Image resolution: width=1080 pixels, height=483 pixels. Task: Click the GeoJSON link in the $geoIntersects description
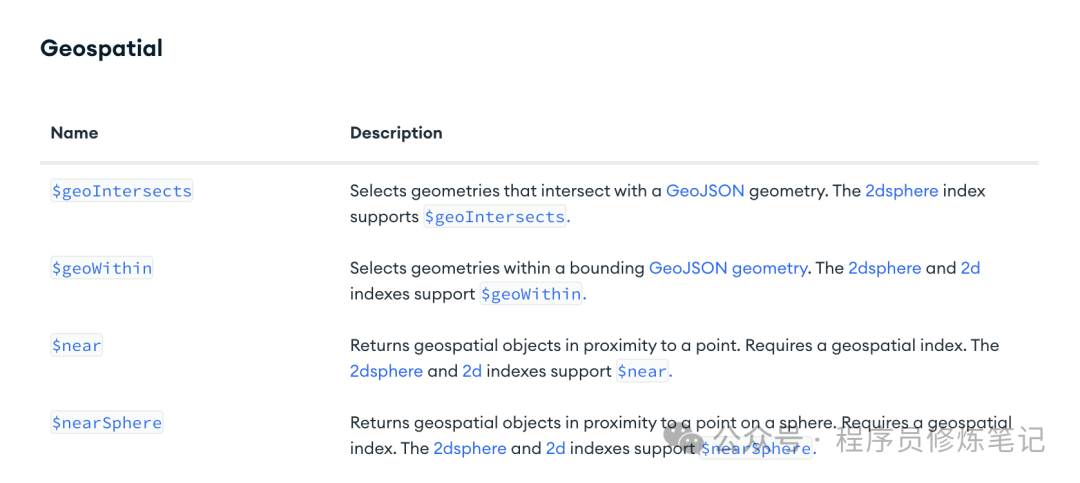[705, 190]
